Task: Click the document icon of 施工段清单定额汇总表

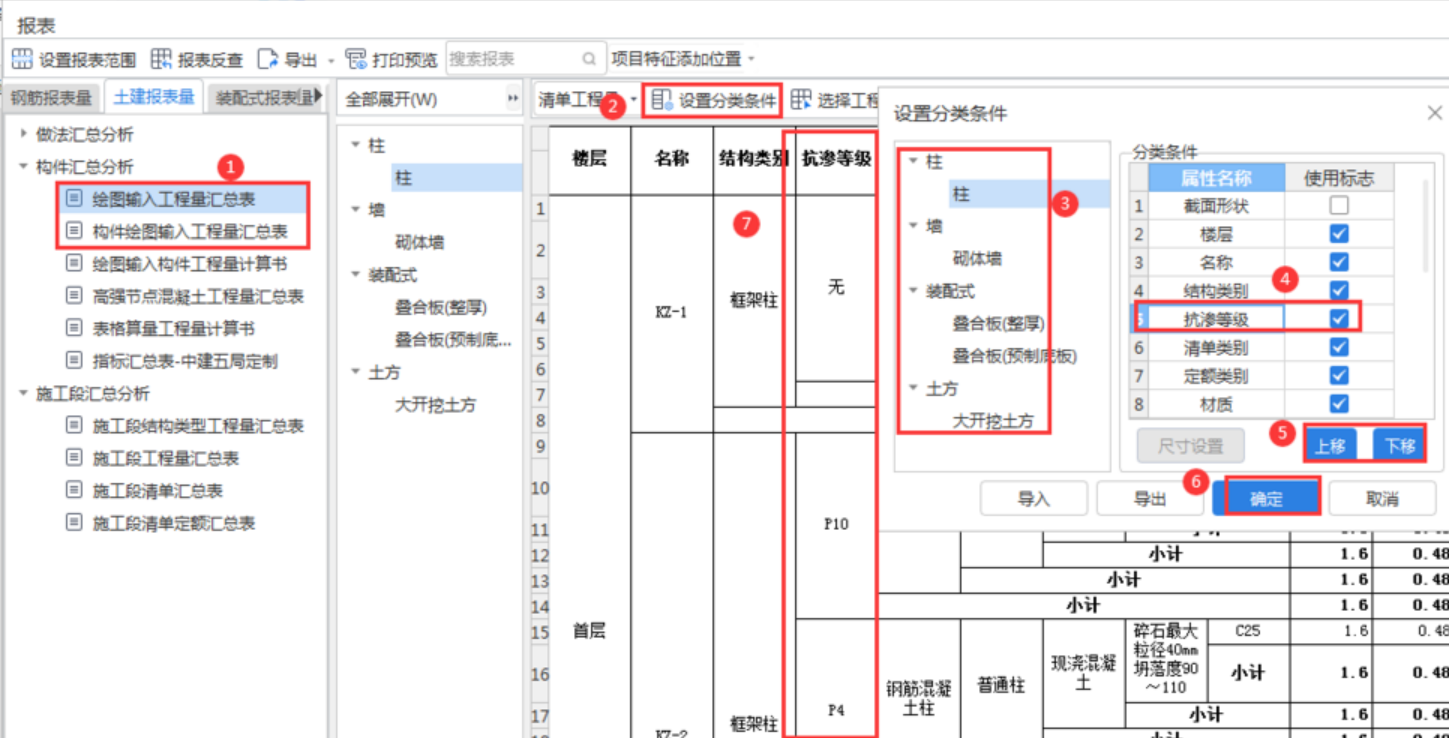Action: click(74, 523)
